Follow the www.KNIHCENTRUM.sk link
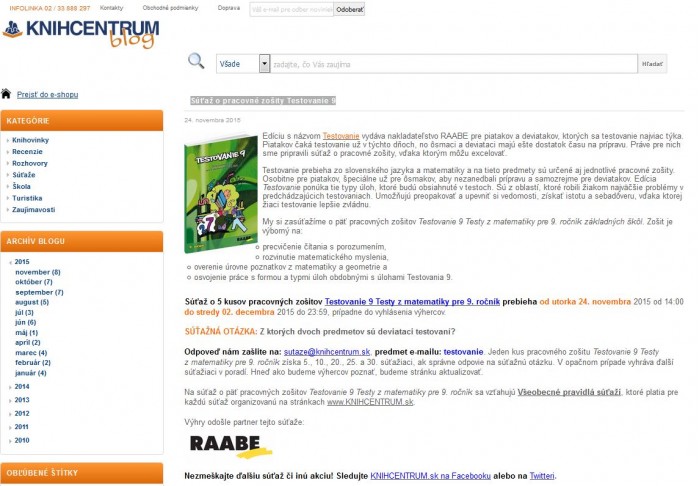This screenshot has height=486, width=700. click(370, 402)
